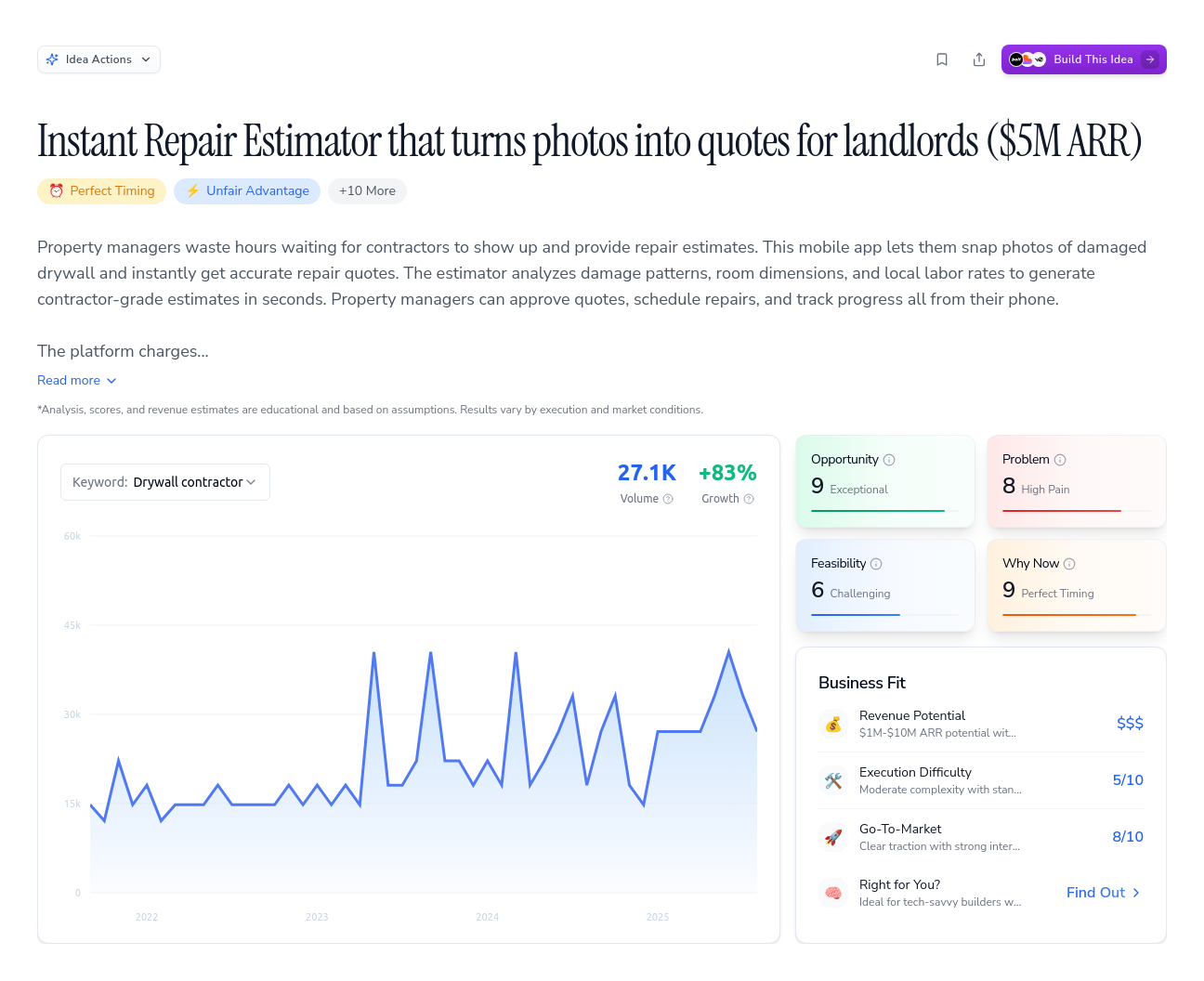
Task: Click the share icon near Build button
Action: point(979,59)
